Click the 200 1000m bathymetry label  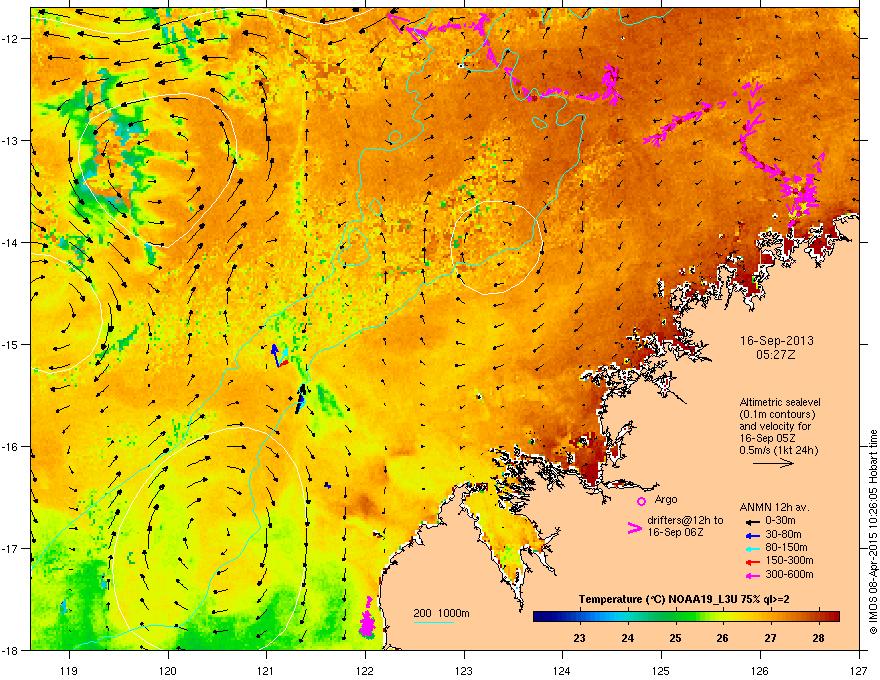coord(441,613)
